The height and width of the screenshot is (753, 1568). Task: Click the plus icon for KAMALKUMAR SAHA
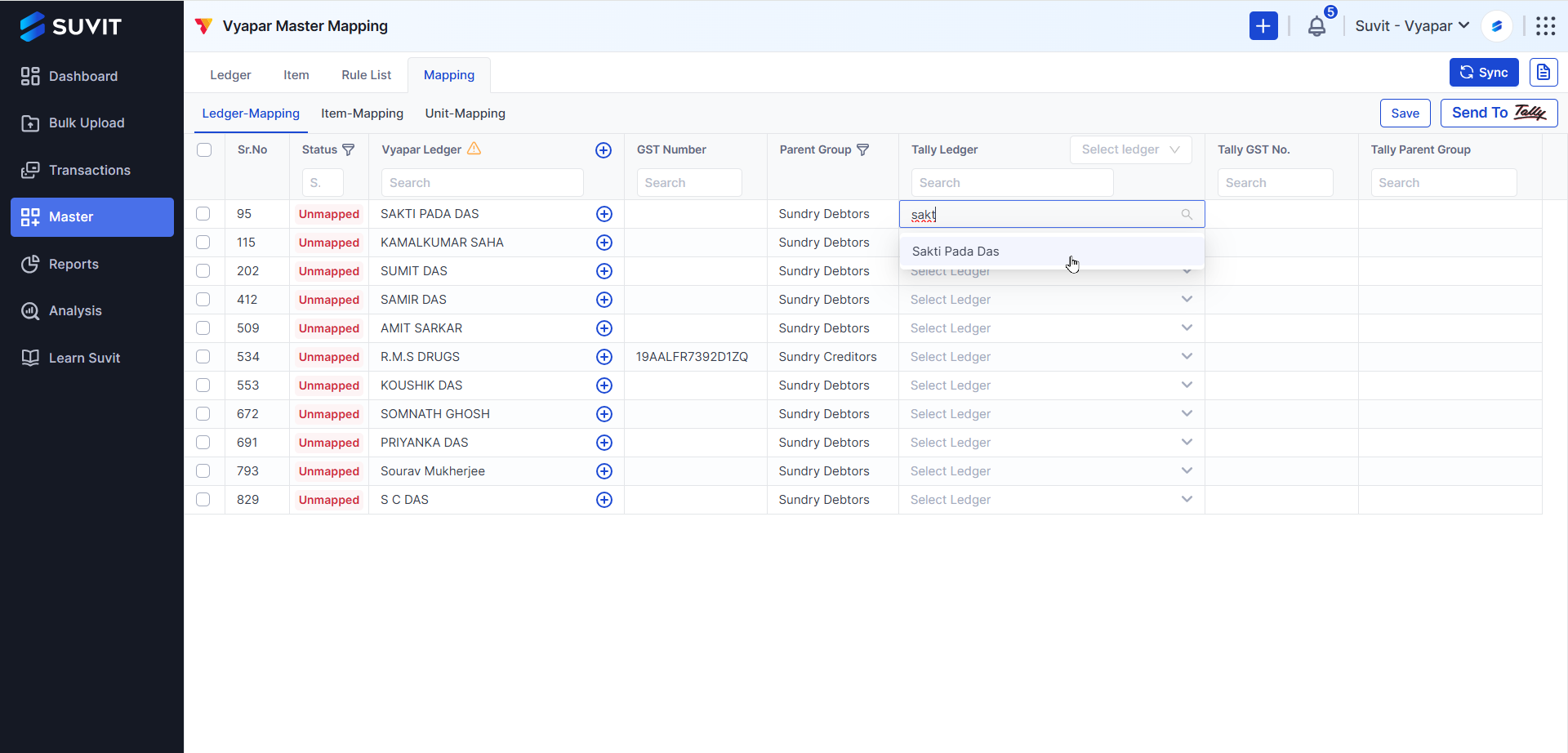(604, 243)
